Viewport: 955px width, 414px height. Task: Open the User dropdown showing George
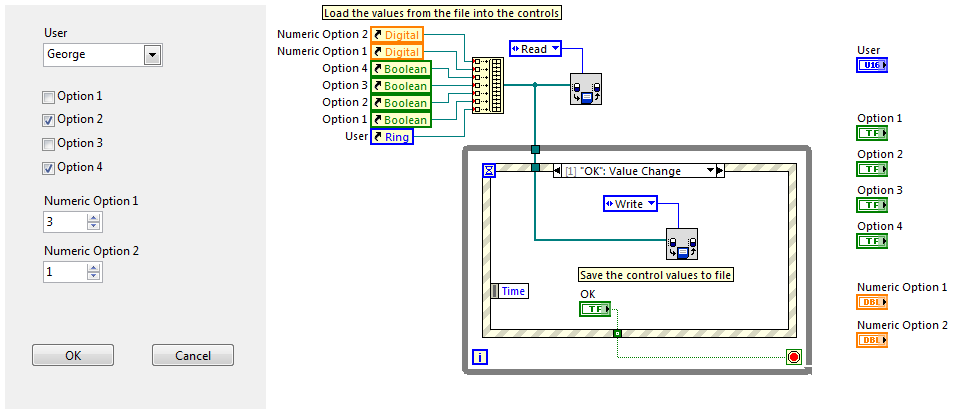point(152,55)
